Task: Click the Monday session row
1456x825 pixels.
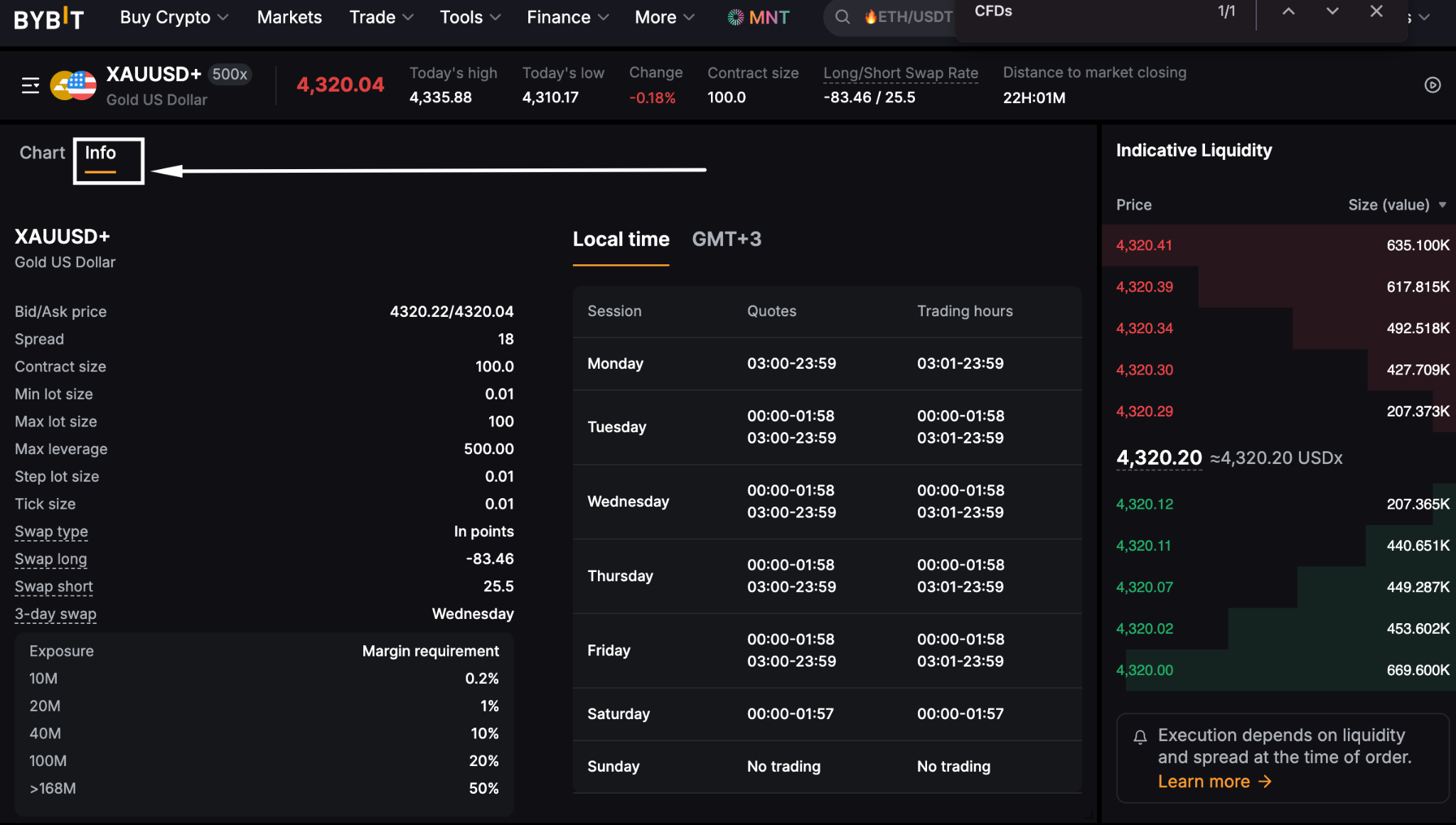Action: click(x=828, y=364)
